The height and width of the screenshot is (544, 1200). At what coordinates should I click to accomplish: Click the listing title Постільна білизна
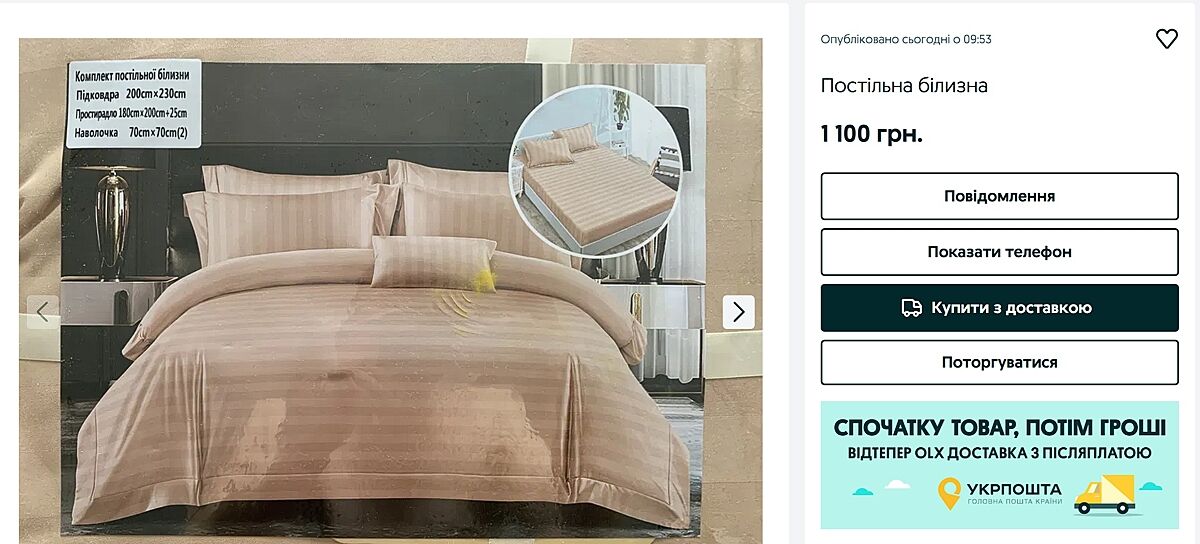click(904, 85)
